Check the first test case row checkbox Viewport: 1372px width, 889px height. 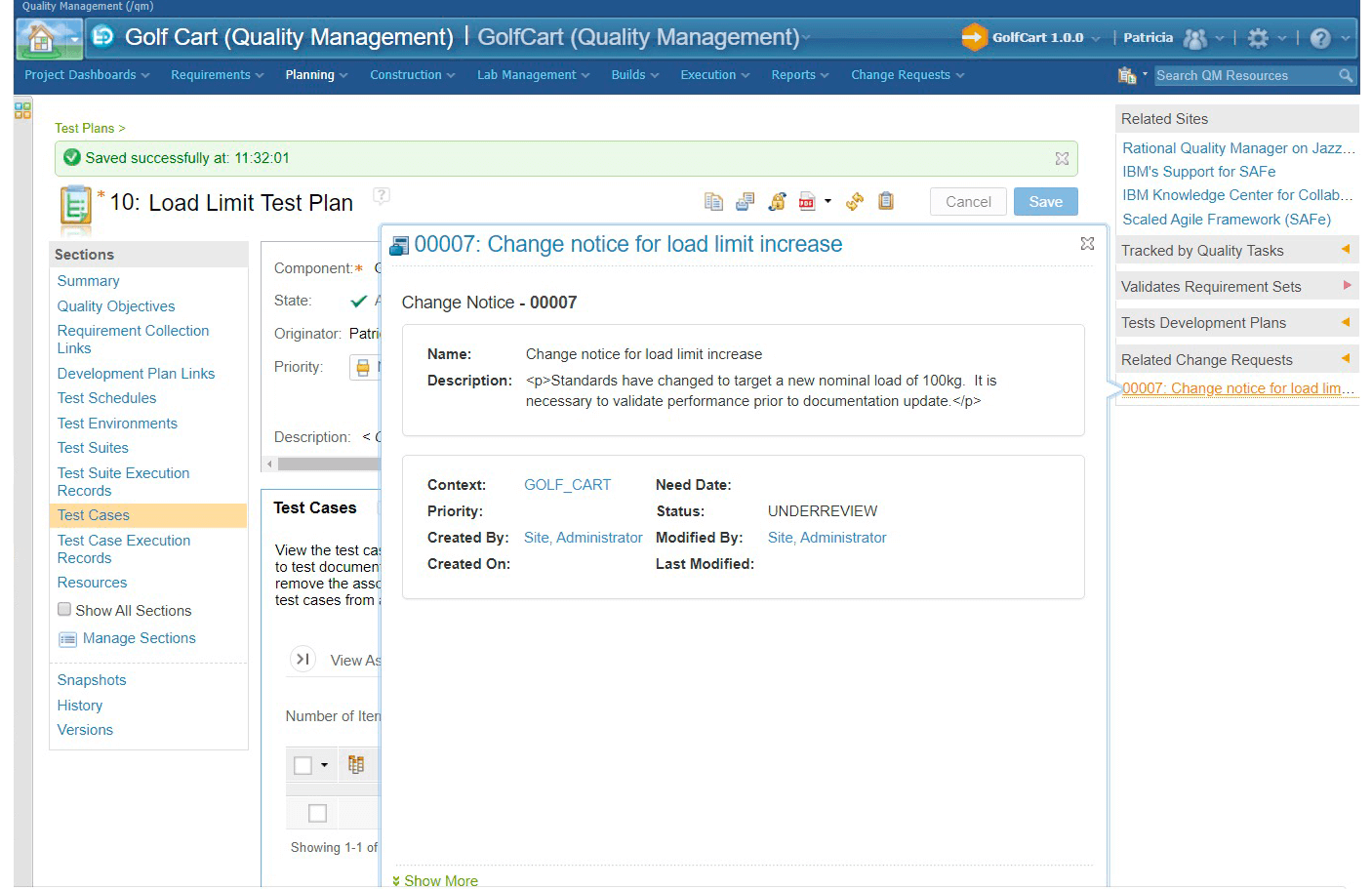[317, 813]
